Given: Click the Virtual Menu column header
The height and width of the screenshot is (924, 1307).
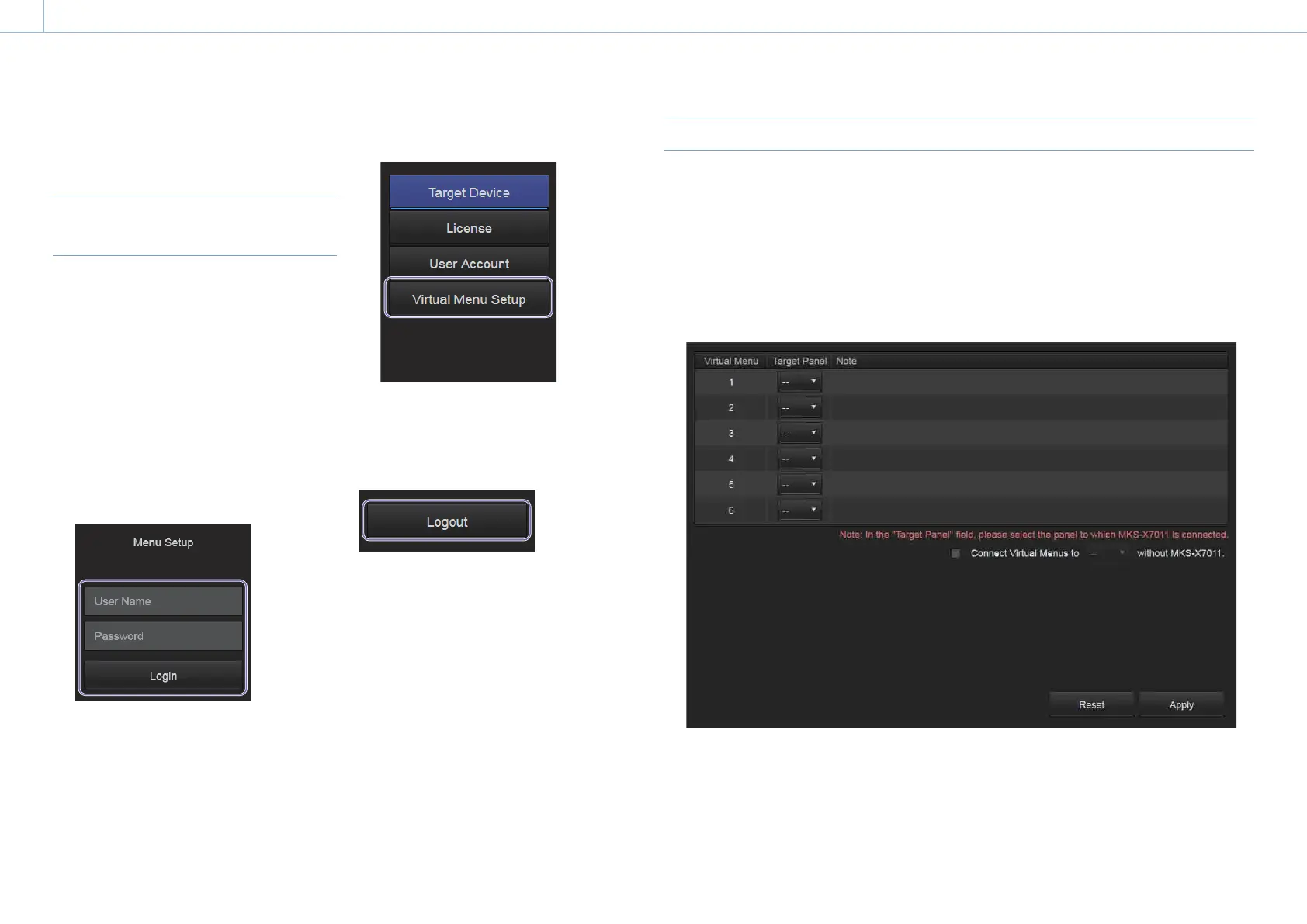Looking at the screenshot, I should click(730, 361).
